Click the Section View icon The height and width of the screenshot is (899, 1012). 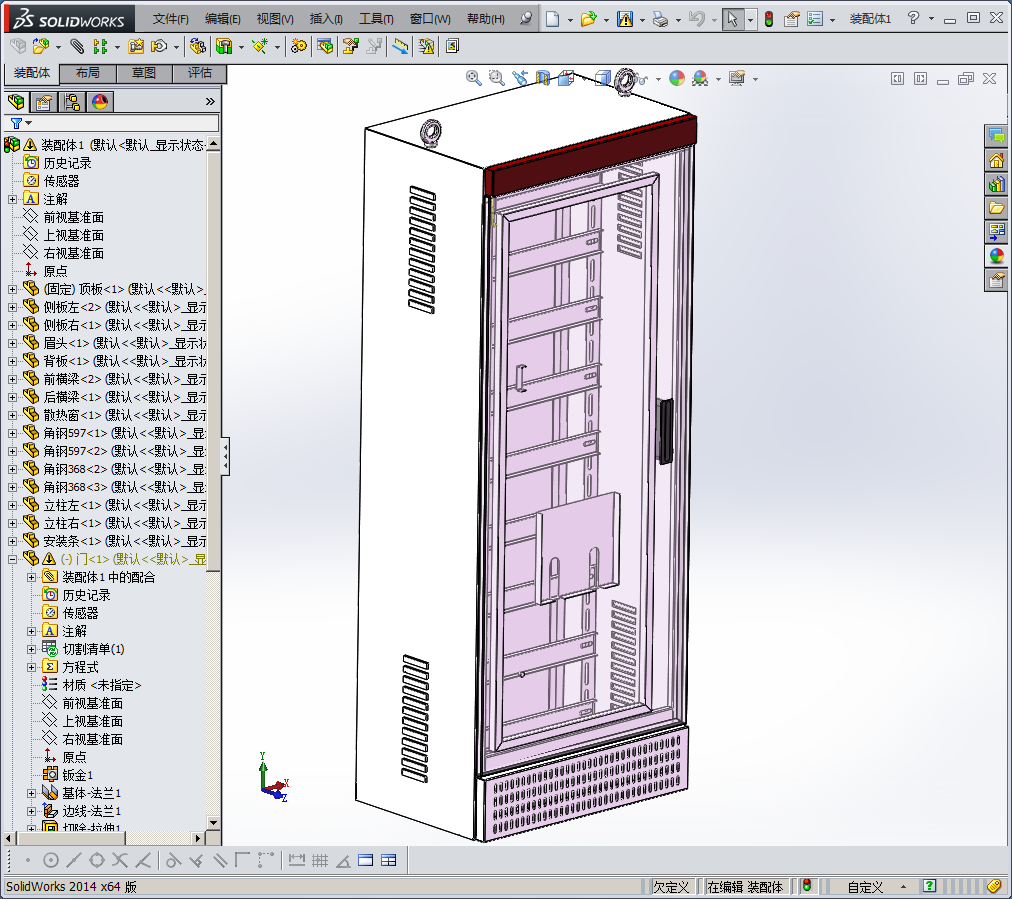[543, 78]
